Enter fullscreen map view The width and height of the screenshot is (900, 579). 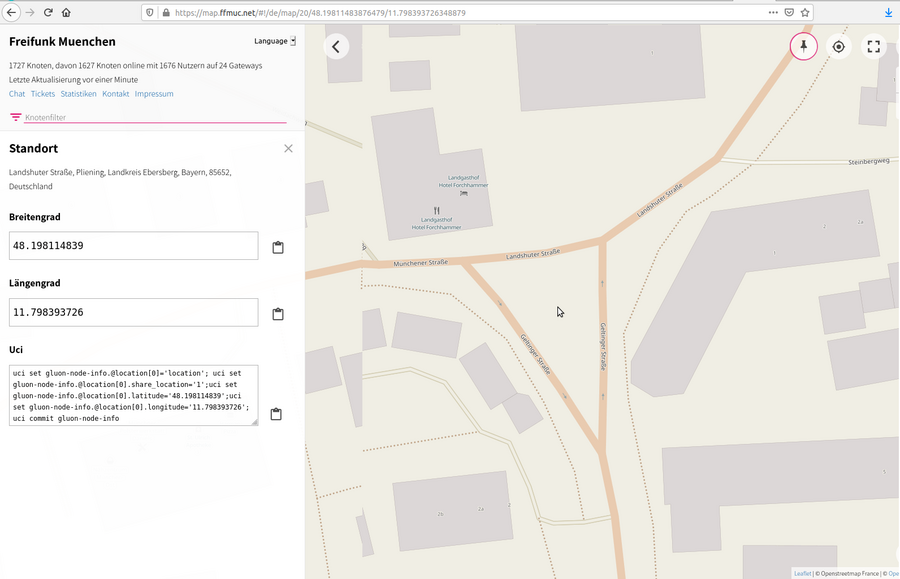(x=873, y=46)
